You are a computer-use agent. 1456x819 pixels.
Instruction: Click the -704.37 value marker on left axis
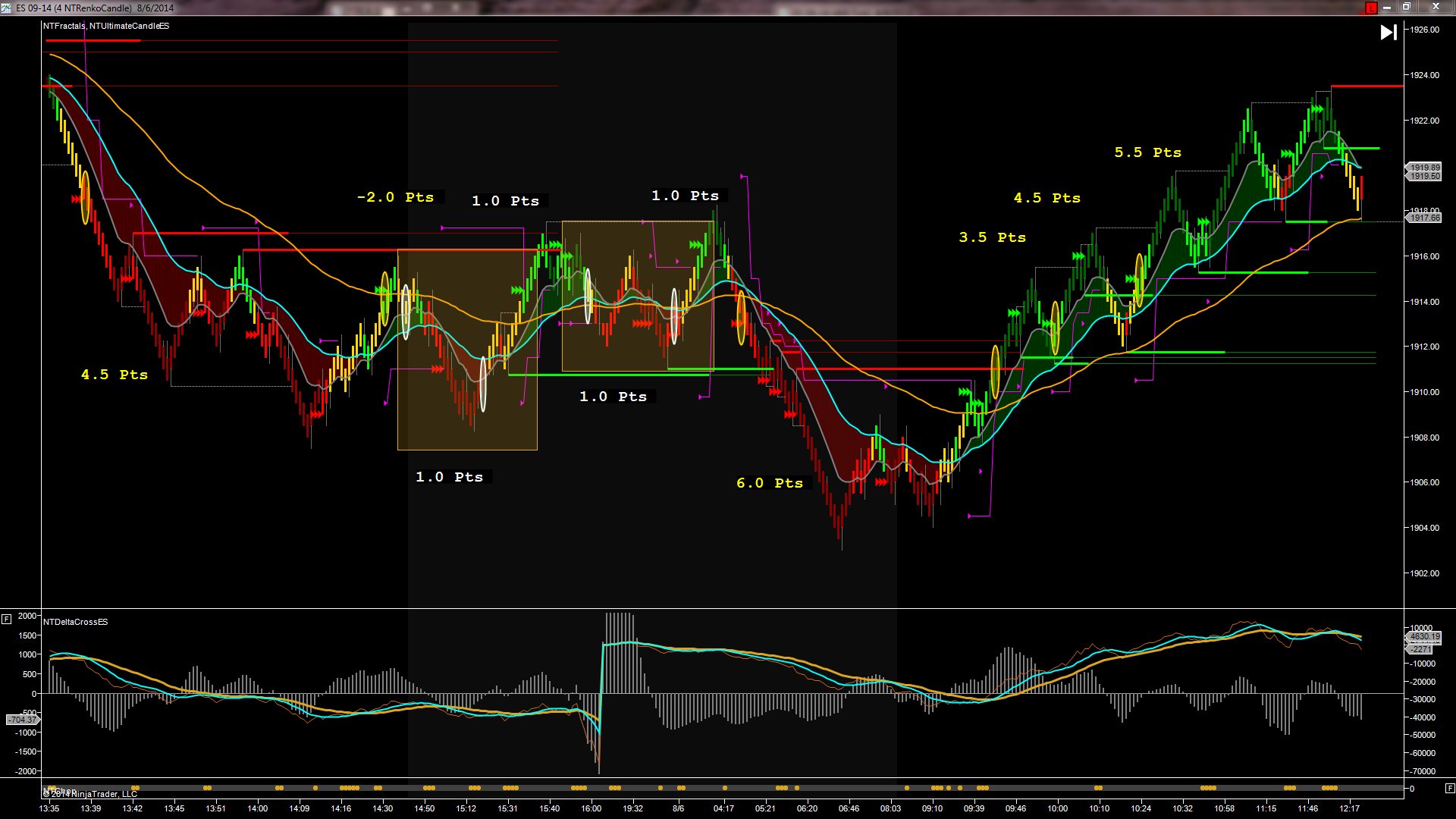(x=22, y=720)
